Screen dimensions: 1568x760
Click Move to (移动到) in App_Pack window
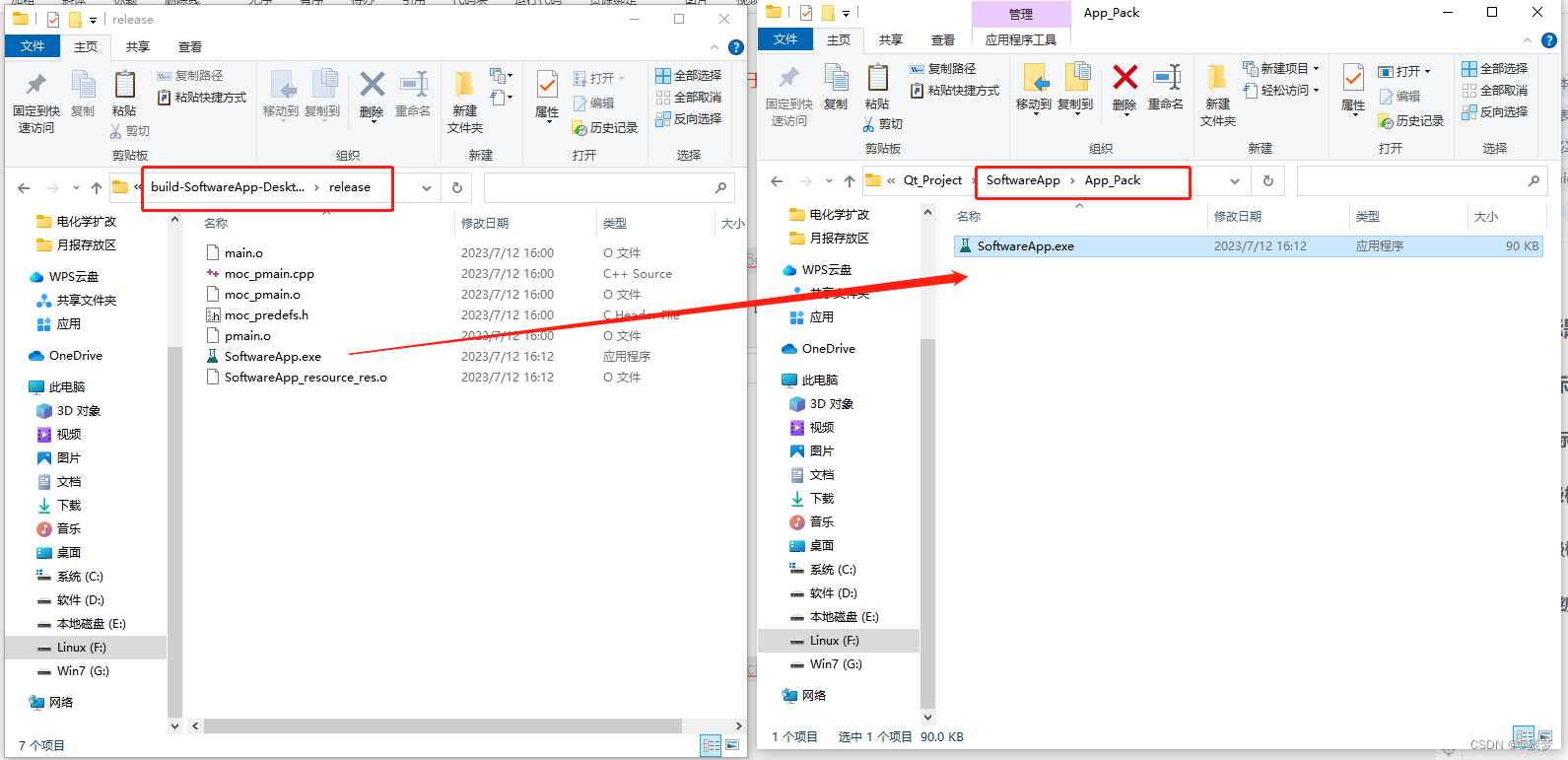(1034, 88)
